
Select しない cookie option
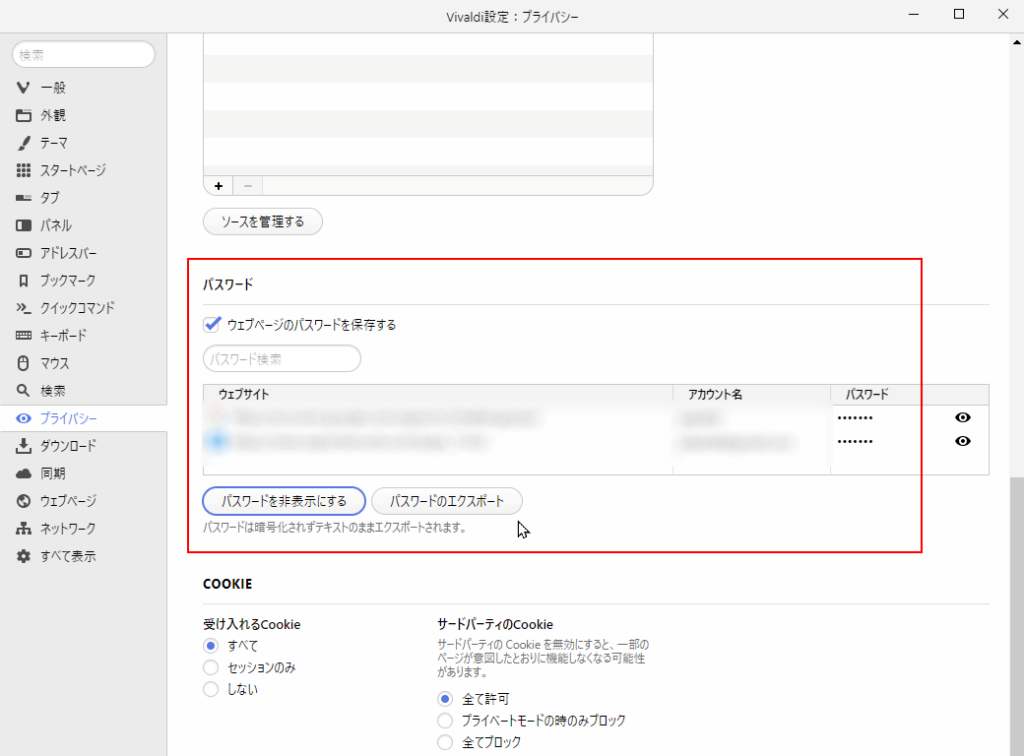[210, 689]
